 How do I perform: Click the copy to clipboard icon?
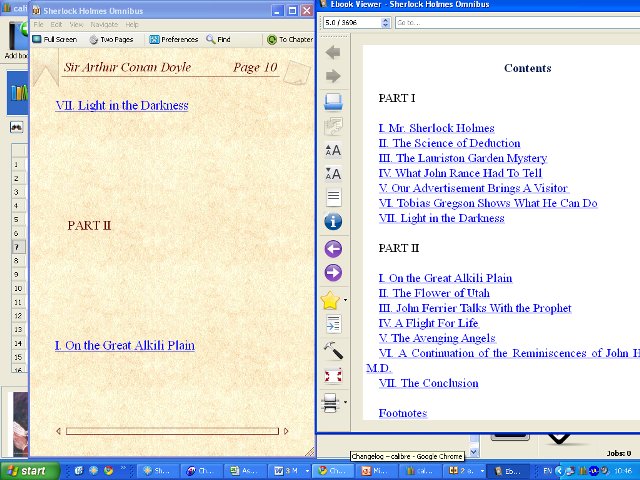[333, 126]
